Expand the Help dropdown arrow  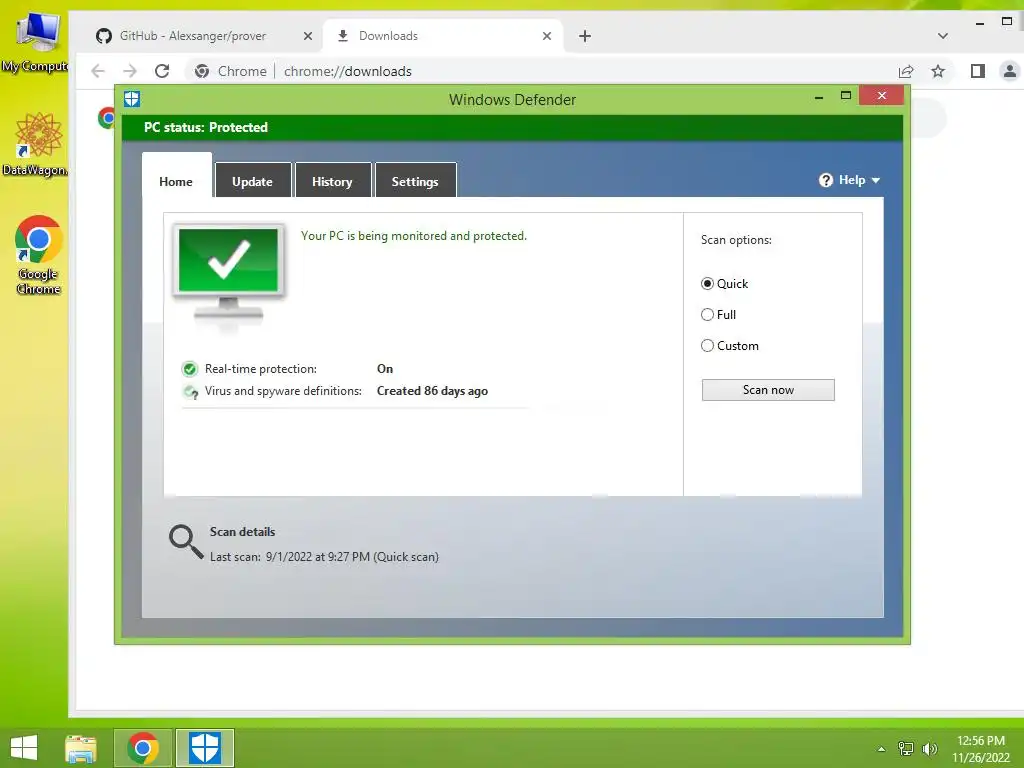click(x=876, y=180)
